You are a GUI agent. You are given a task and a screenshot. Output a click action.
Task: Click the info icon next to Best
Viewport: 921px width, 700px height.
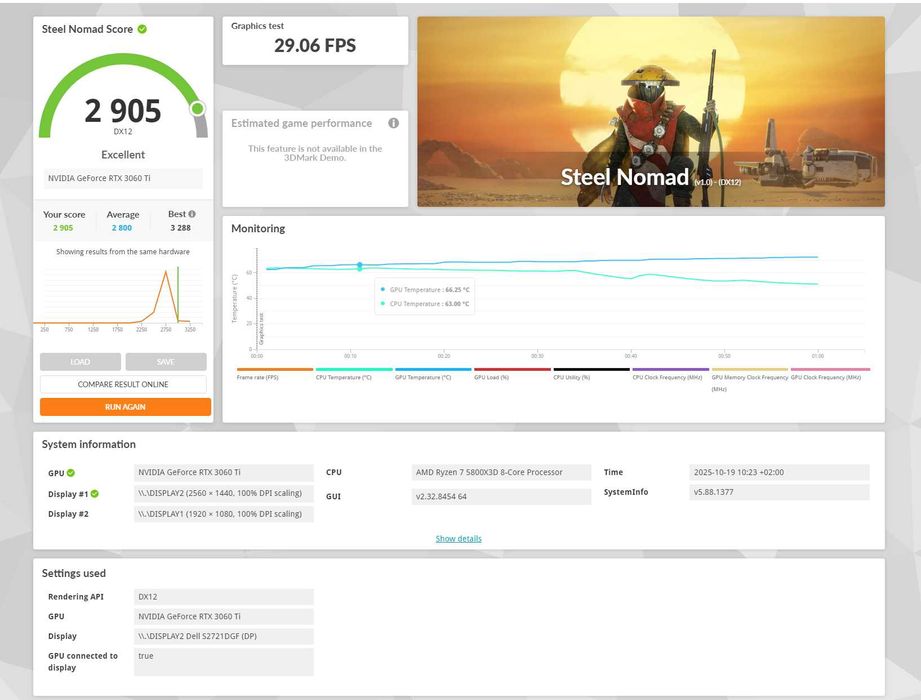click(x=192, y=214)
